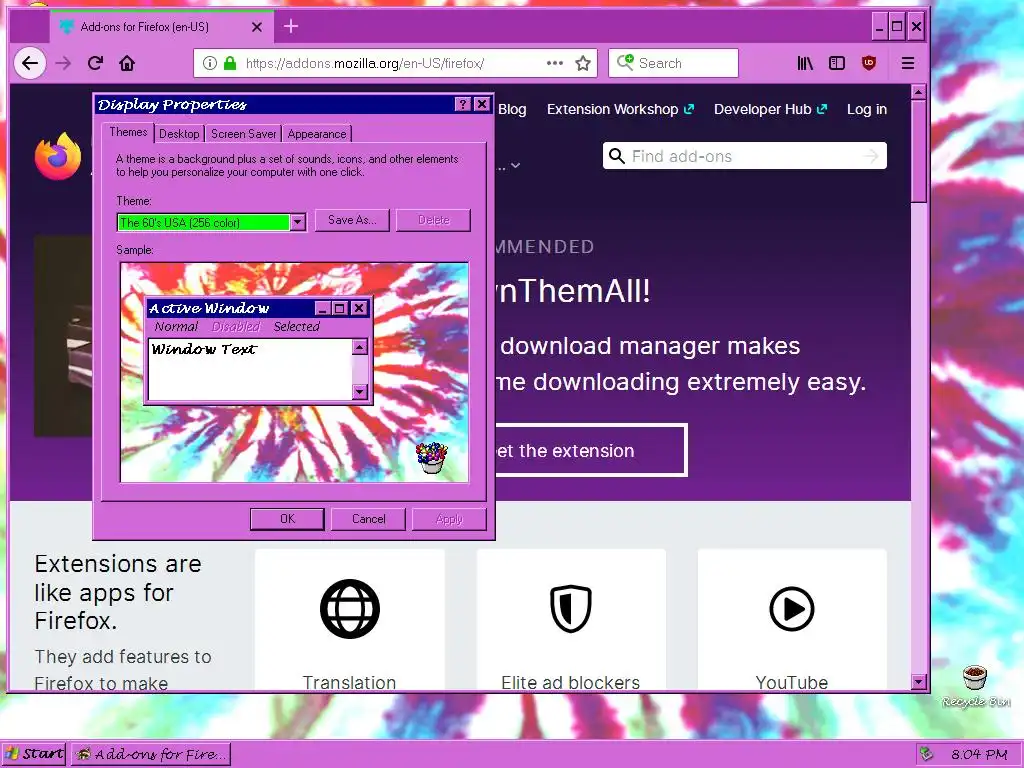1024x768 pixels.
Task: Click the YouTube card label
Action: pos(792,682)
